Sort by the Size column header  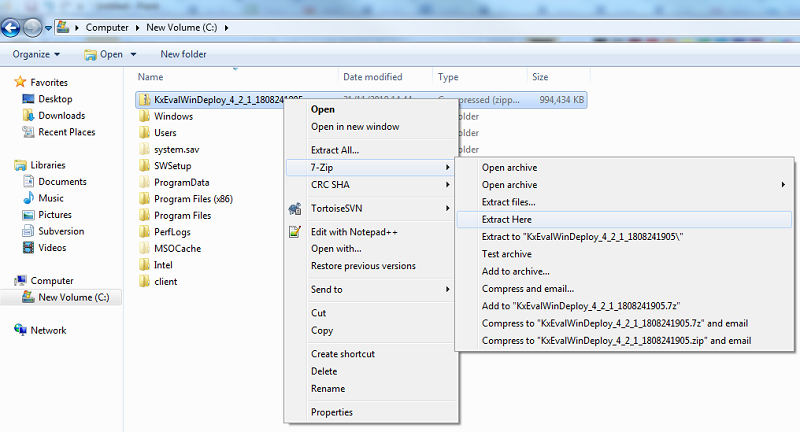540,77
